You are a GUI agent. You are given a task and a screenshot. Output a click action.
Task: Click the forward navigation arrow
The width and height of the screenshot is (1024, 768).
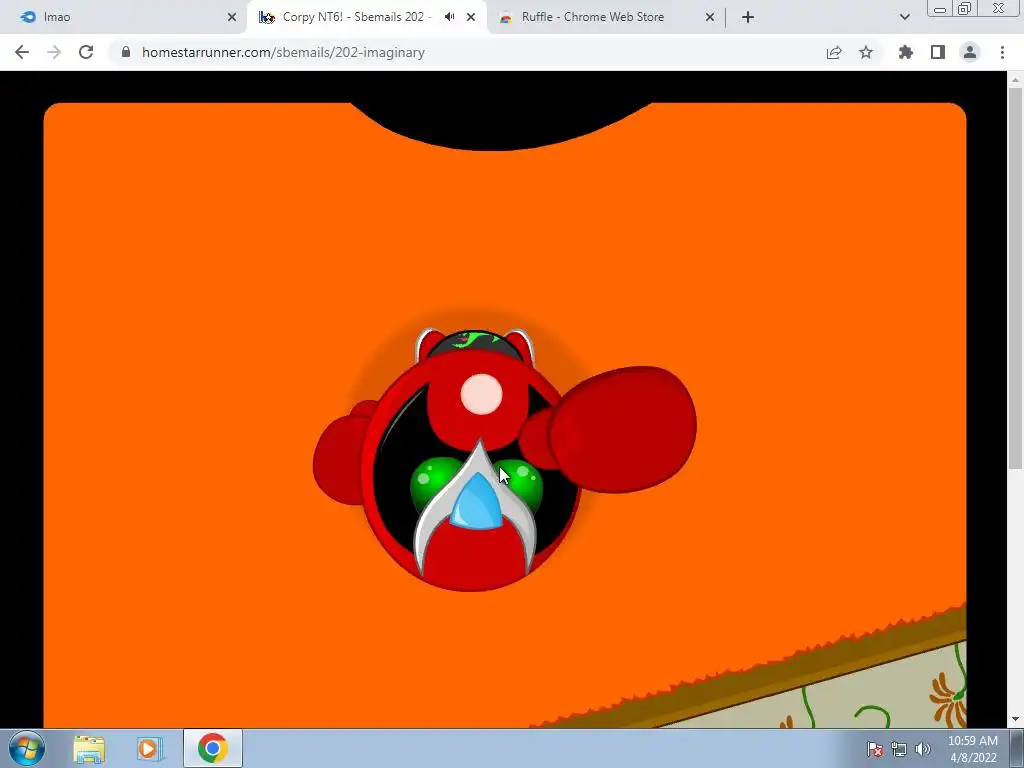point(54,52)
